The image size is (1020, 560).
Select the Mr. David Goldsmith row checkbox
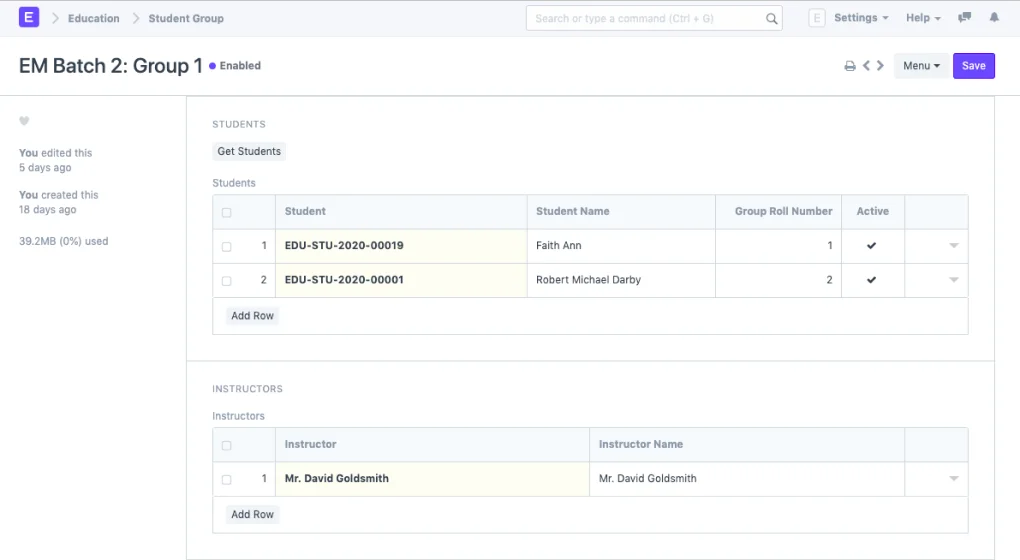pyautogui.click(x=226, y=479)
